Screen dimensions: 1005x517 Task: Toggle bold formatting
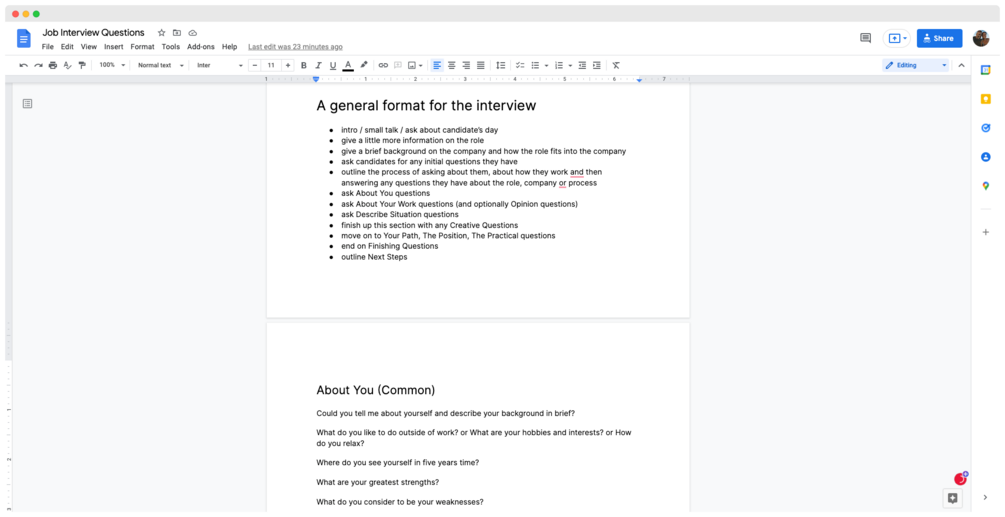304,65
